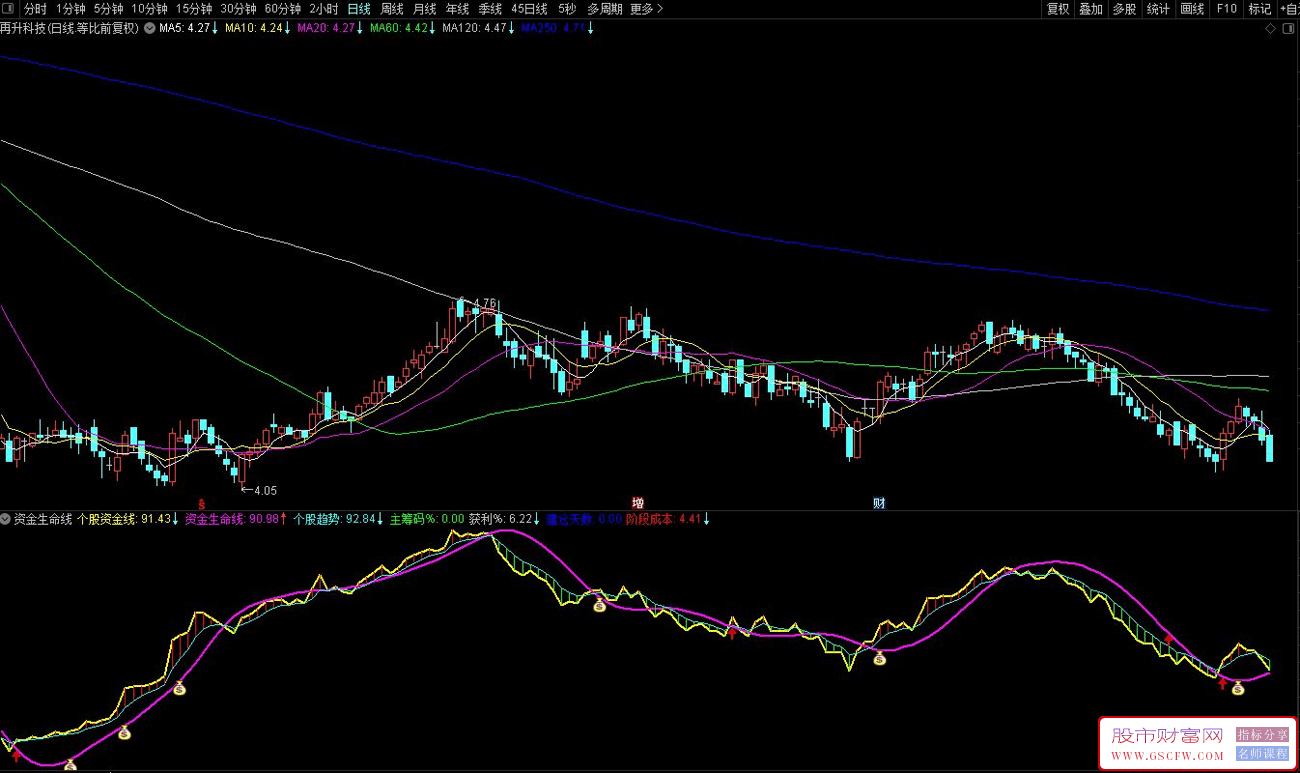Image resolution: width=1300 pixels, height=773 pixels.
Task: Open the main chart indicator dropdown circle
Action: tap(150, 28)
